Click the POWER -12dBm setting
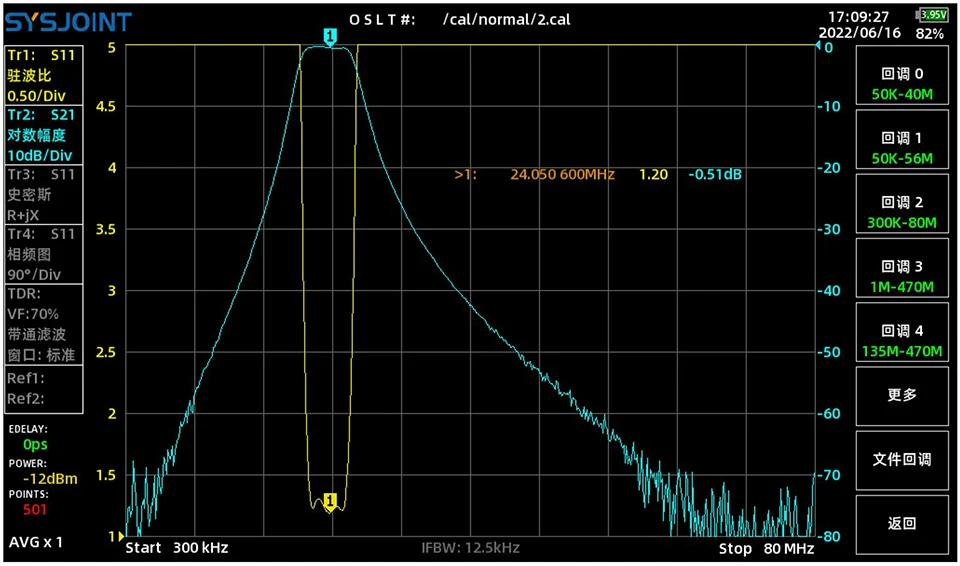 tap(50, 478)
